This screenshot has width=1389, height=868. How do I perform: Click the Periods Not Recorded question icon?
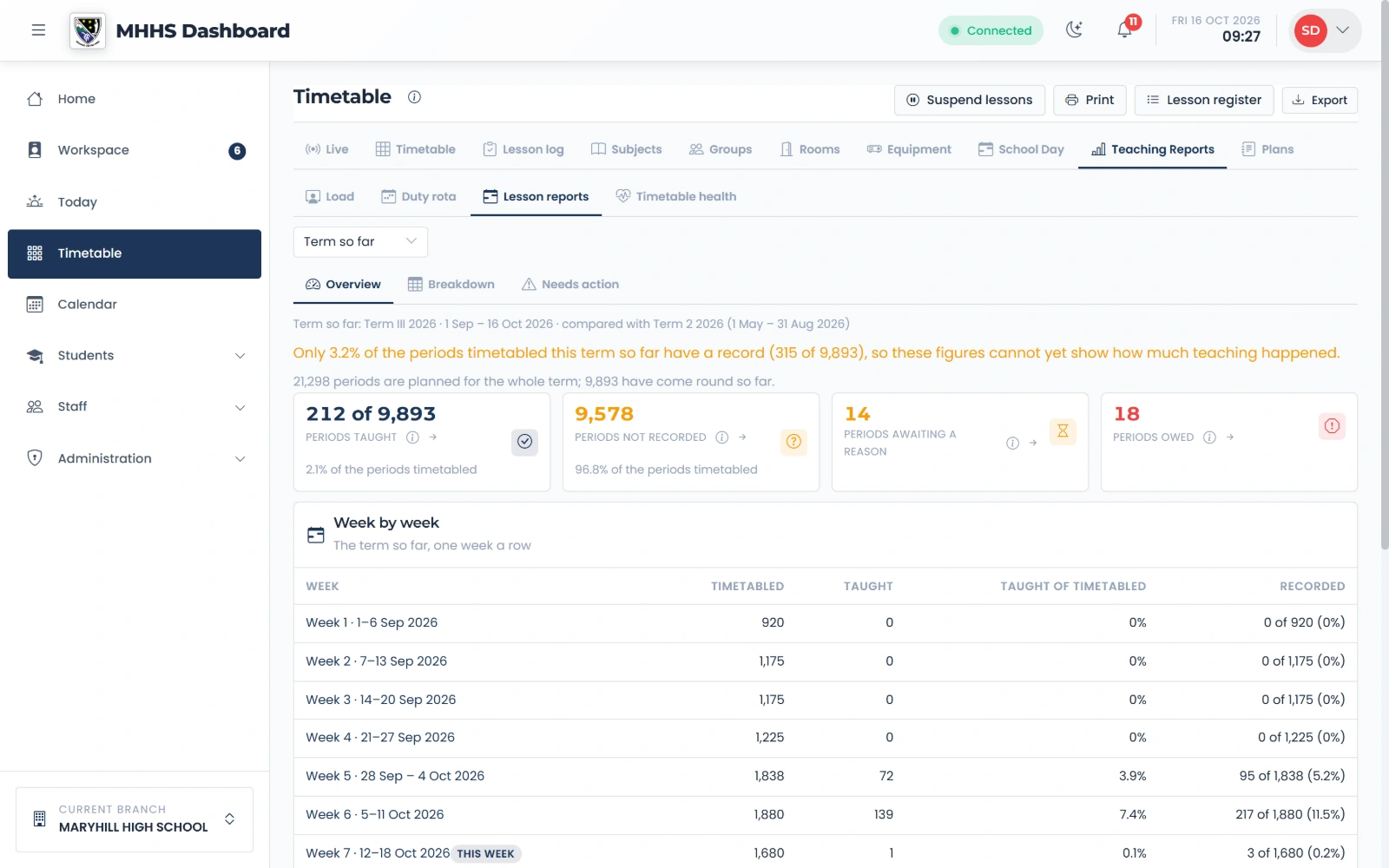pos(793,442)
